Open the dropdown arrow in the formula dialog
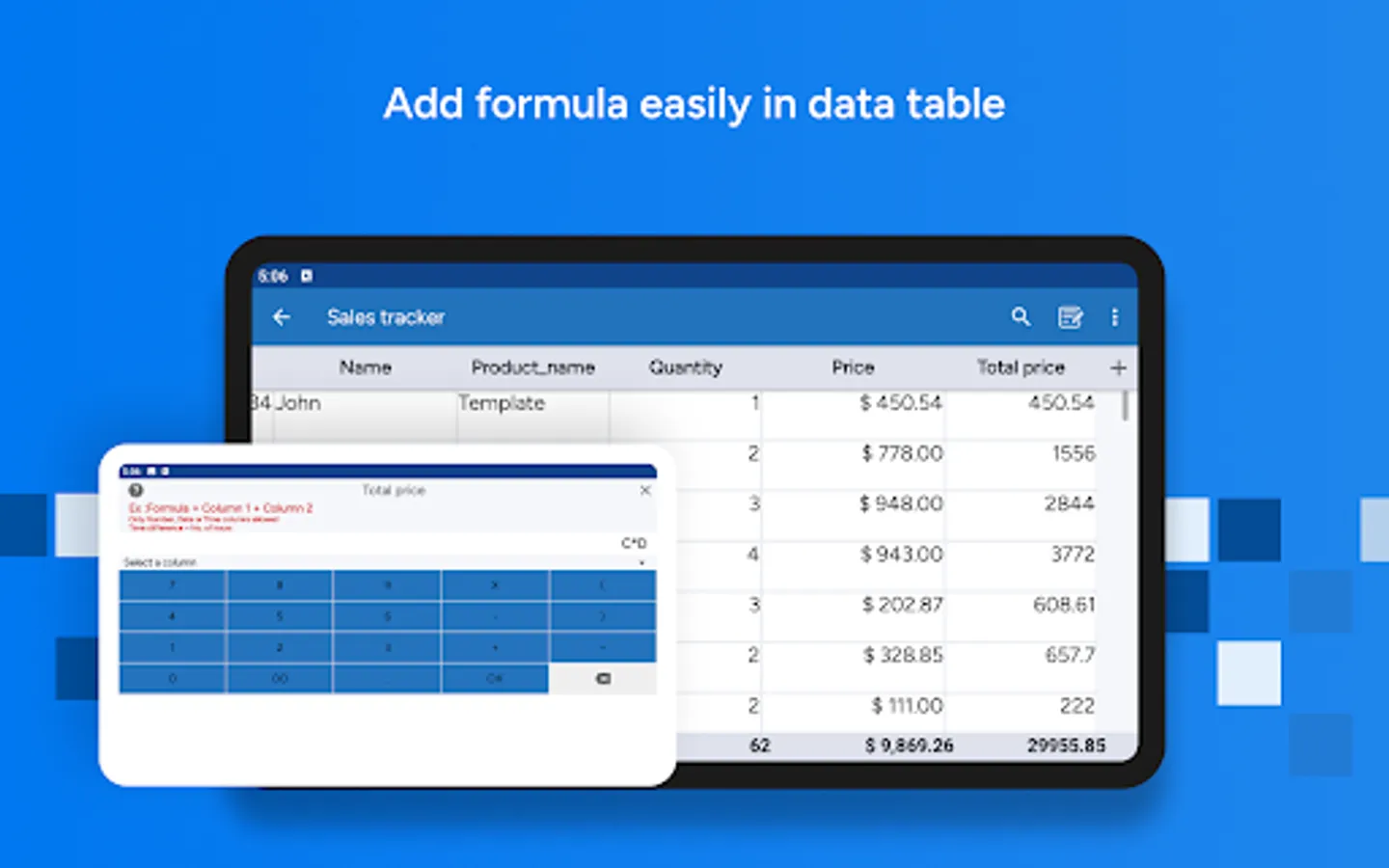Screen dimensions: 1389x868 click(x=642, y=563)
